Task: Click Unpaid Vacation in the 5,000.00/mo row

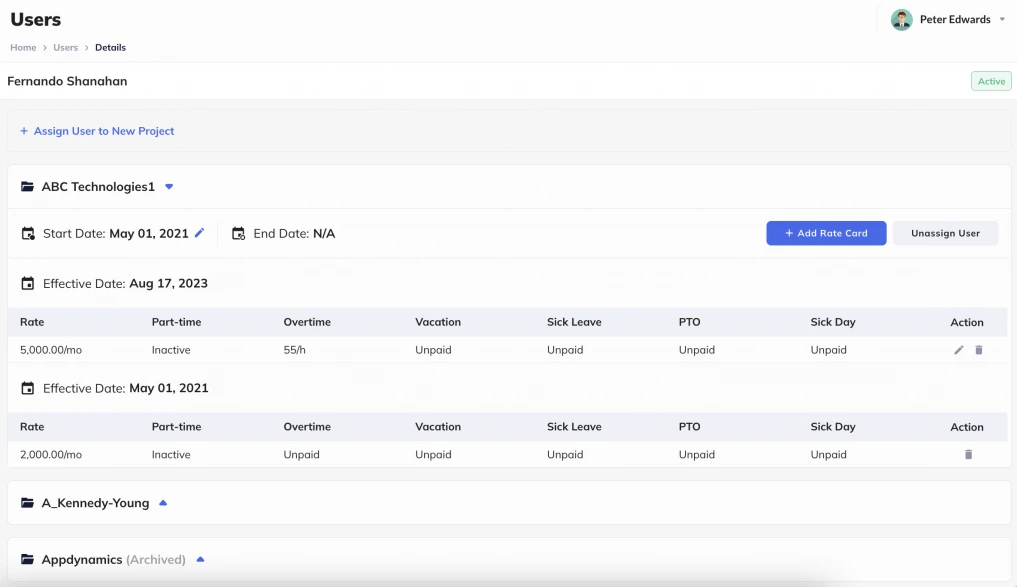Action: 433,350
